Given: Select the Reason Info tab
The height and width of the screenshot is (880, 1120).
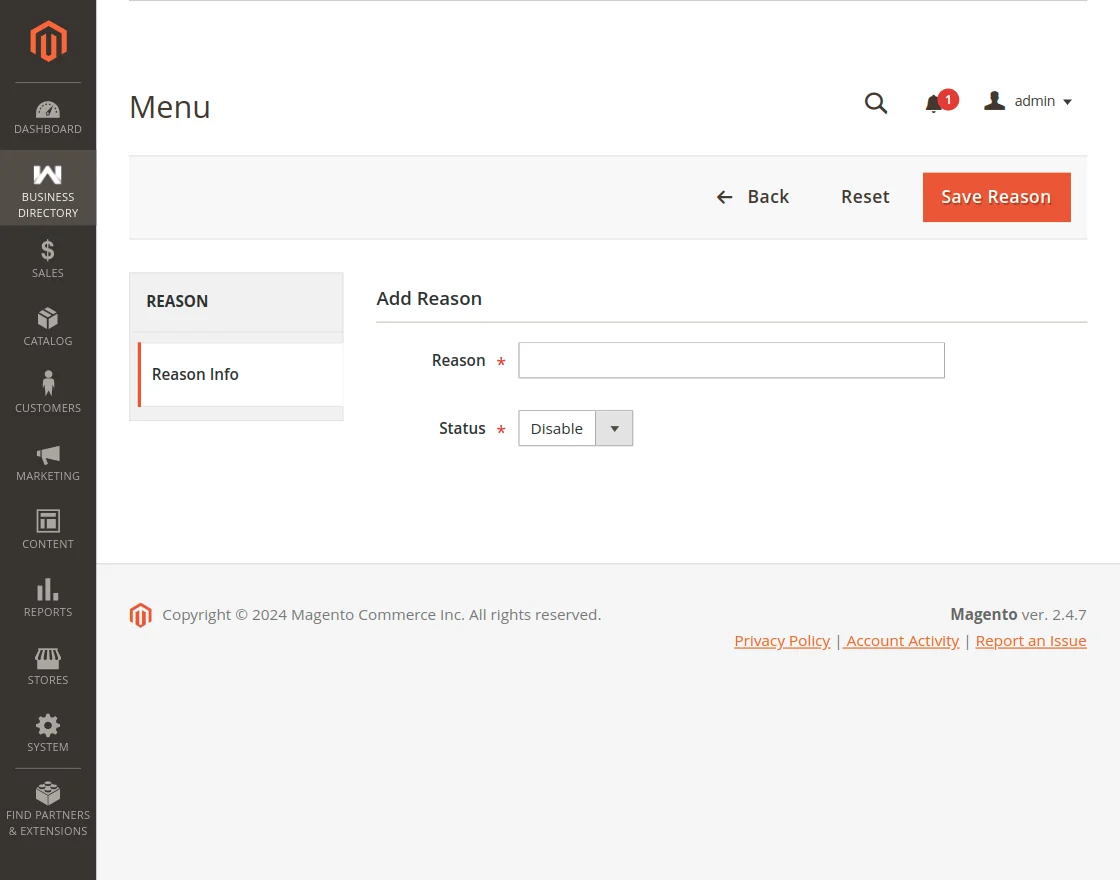Looking at the screenshot, I should click(241, 374).
